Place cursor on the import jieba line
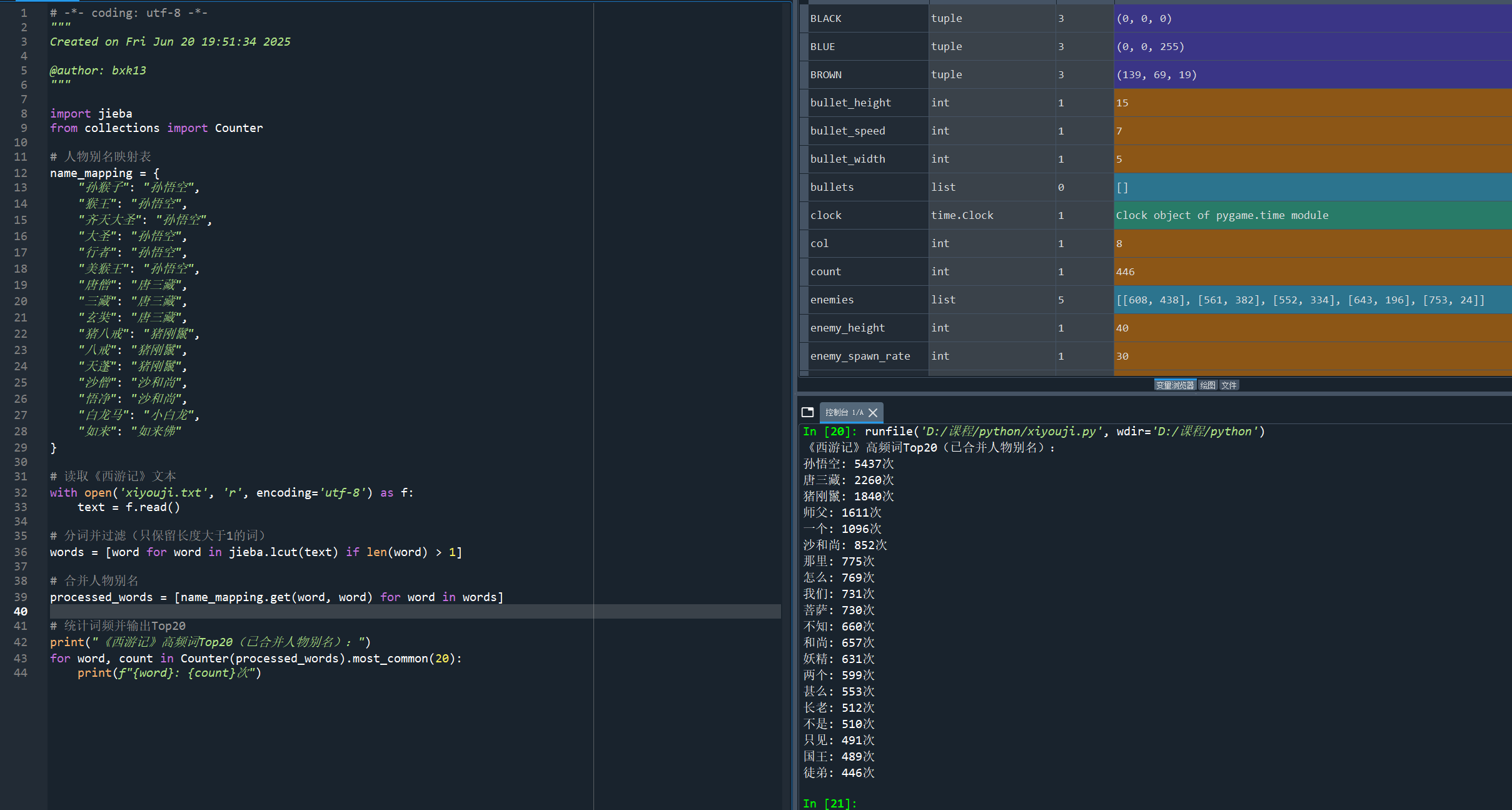The width and height of the screenshot is (1512, 810). tap(91, 114)
